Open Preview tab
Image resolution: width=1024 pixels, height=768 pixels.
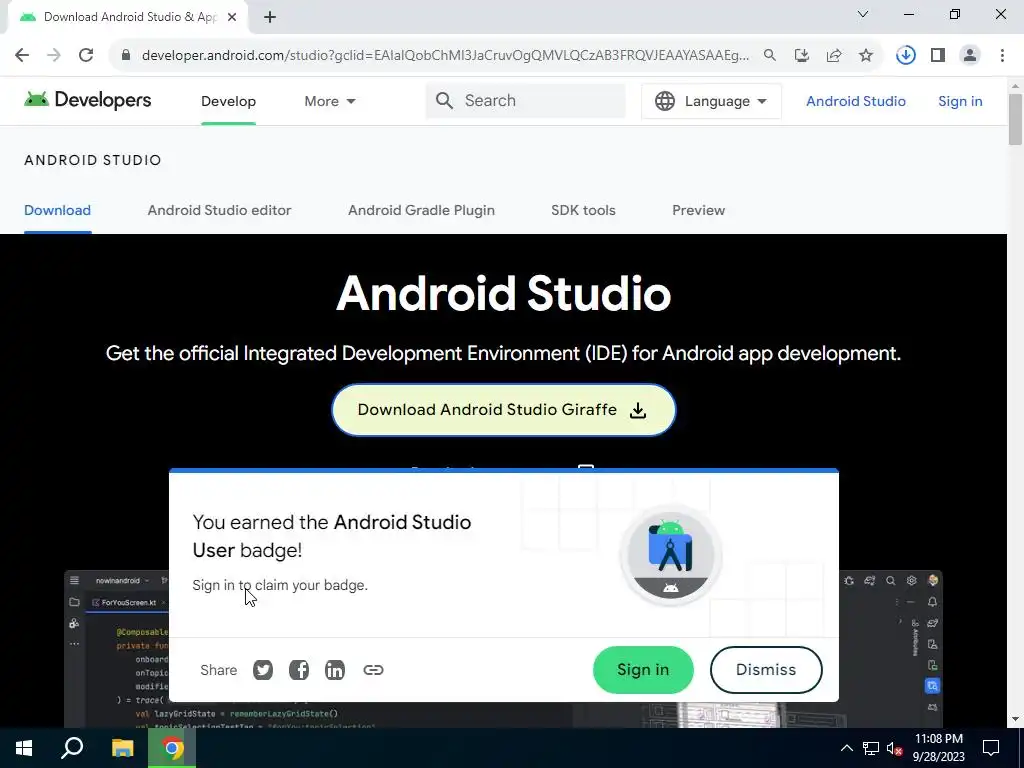[x=699, y=210]
